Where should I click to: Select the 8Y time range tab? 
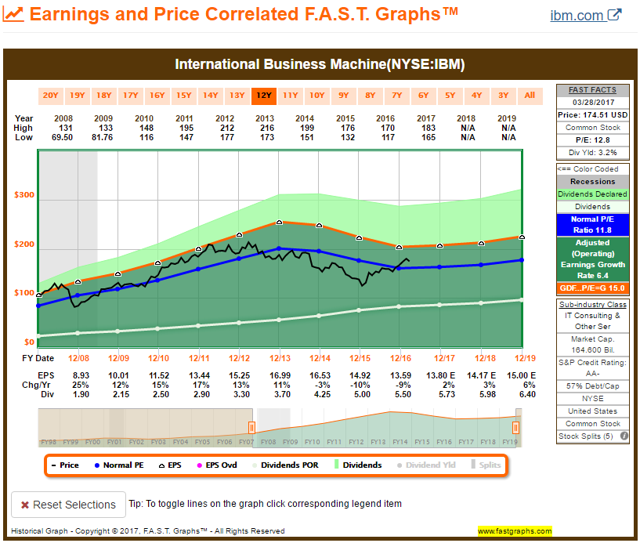pos(370,96)
